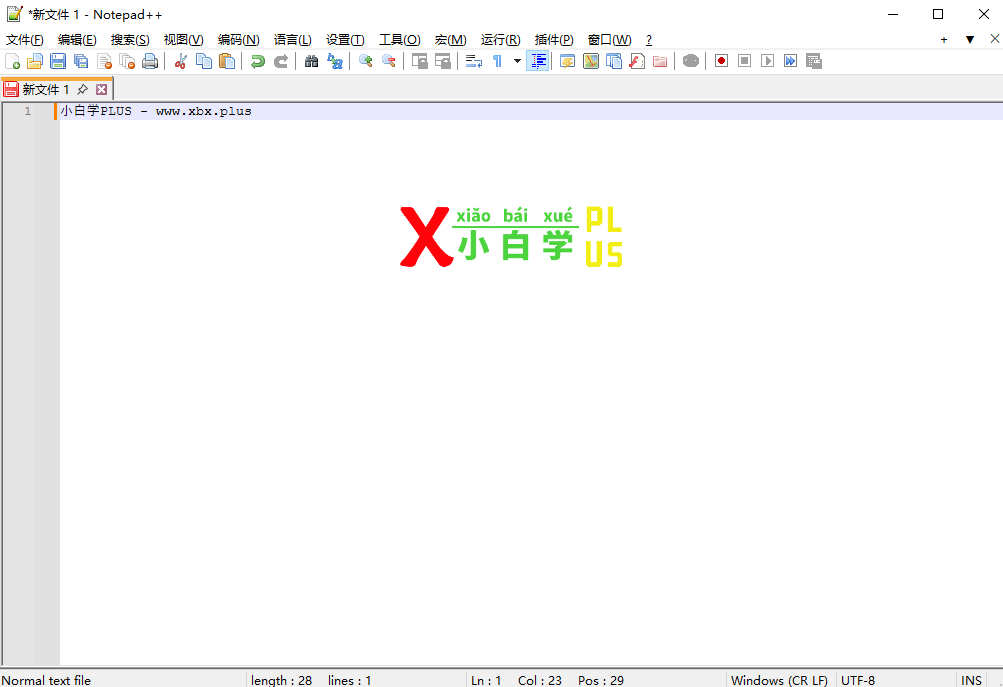The image size is (1003, 687).
Task: Click the Replace toolbar icon
Action: click(x=334, y=60)
